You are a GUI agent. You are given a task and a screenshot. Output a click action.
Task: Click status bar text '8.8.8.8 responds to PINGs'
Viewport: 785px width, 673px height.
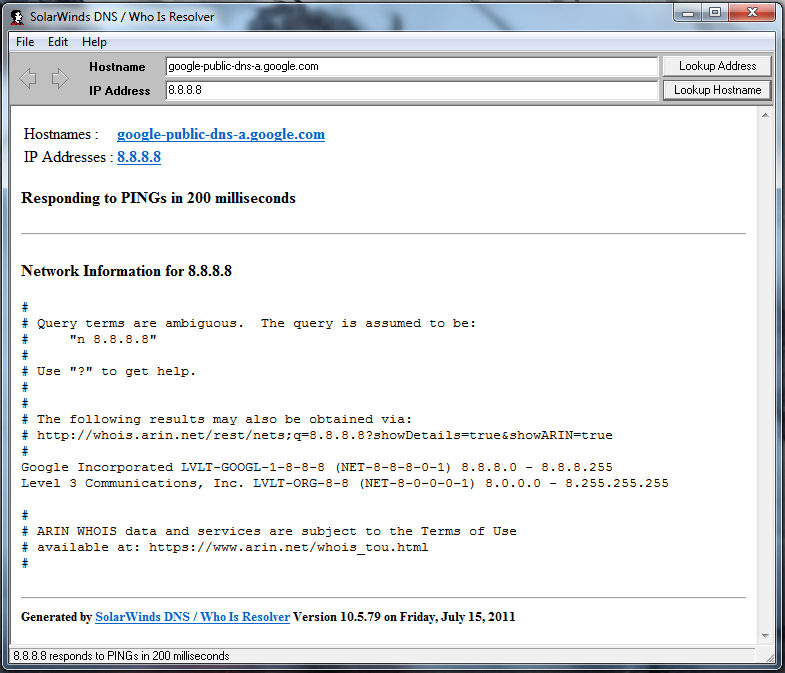[121, 656]
